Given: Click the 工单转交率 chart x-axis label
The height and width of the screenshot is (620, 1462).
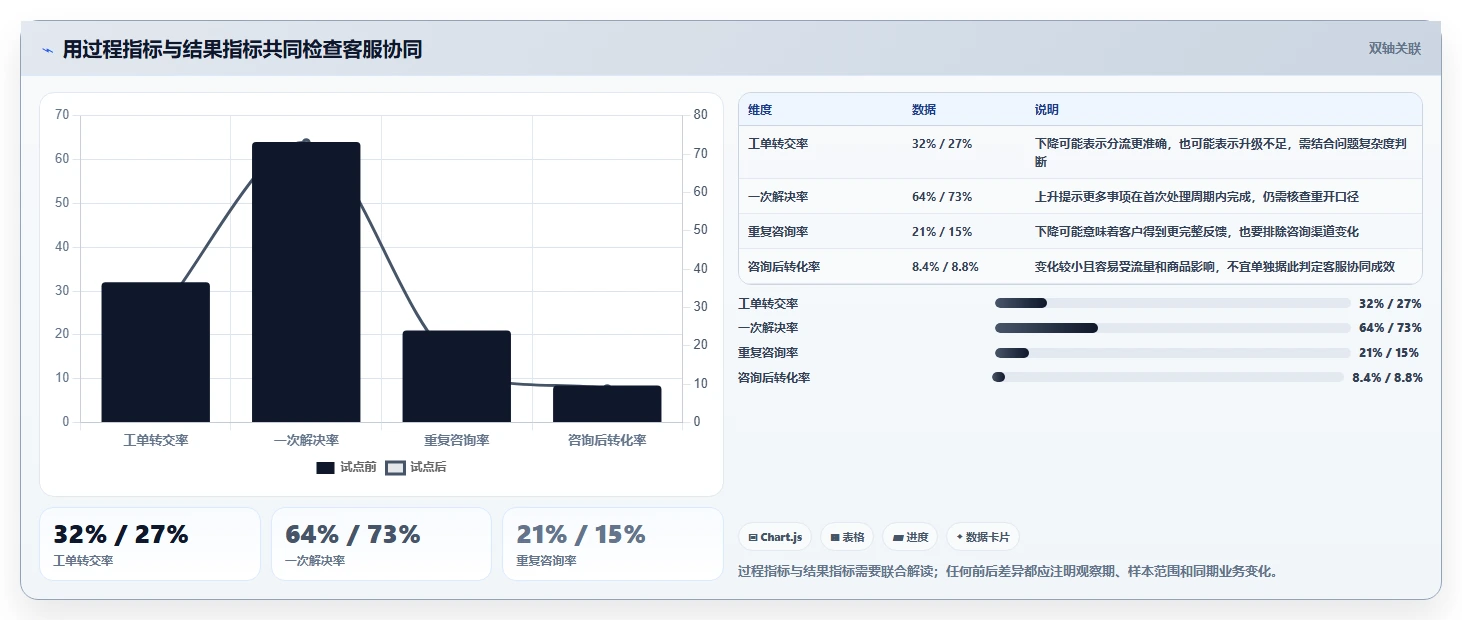Looking at the screenshot, I should pyautogui.click(x=155, y=440).
